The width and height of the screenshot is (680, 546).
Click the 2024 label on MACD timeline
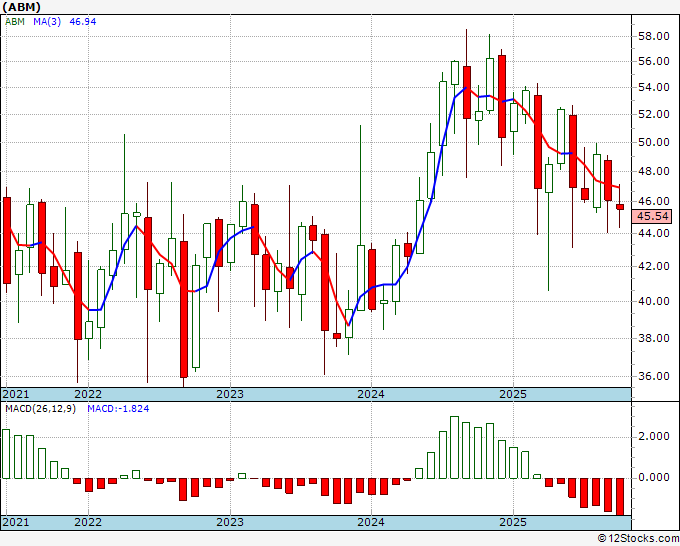coord(371,522)
